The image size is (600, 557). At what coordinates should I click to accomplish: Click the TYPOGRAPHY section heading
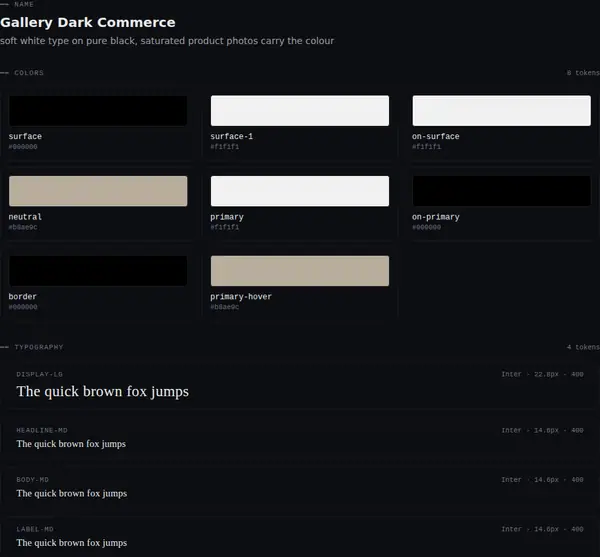pos(39,347)
